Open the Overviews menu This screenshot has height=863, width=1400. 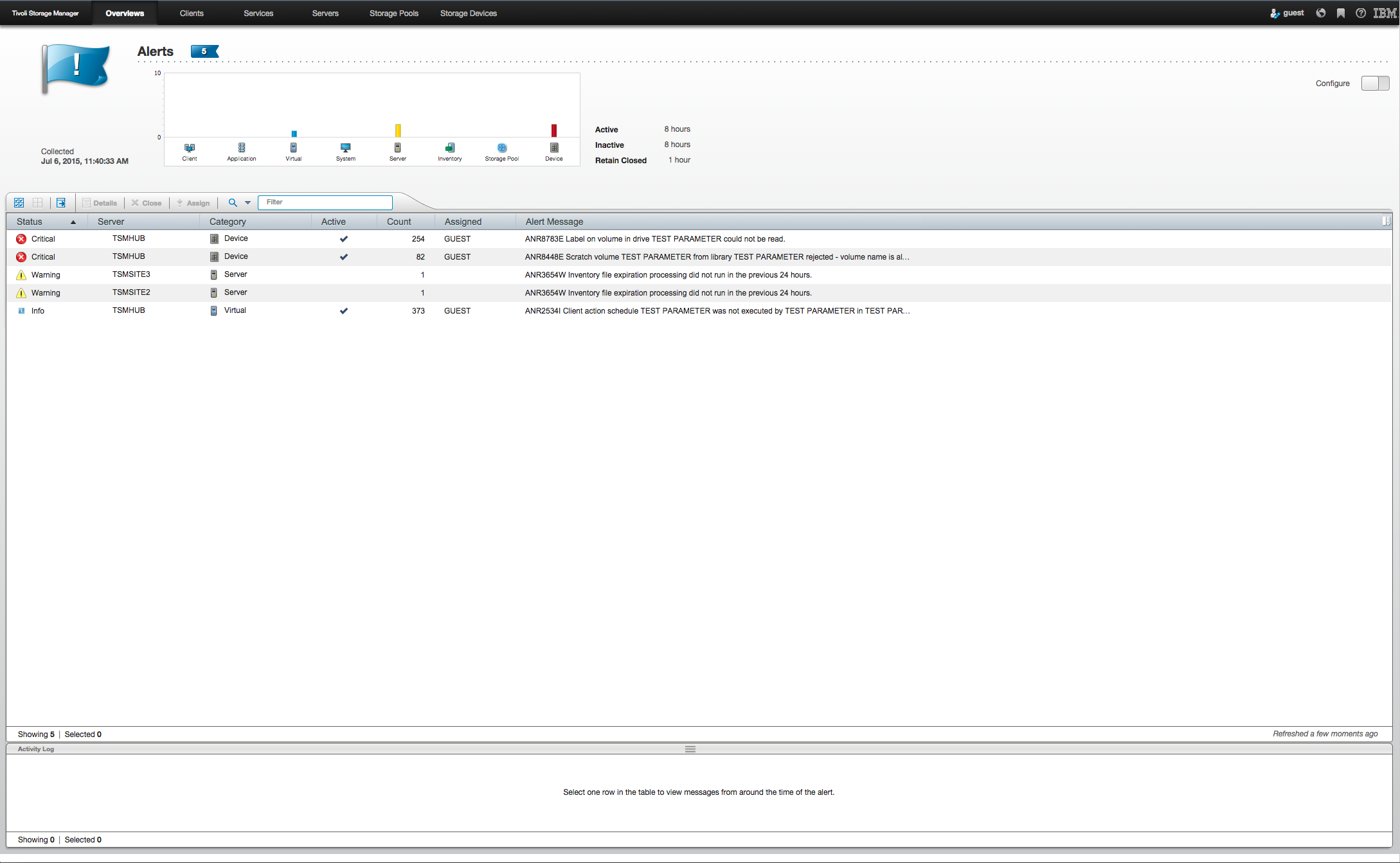pyautogui.click(x=125, y=13)
